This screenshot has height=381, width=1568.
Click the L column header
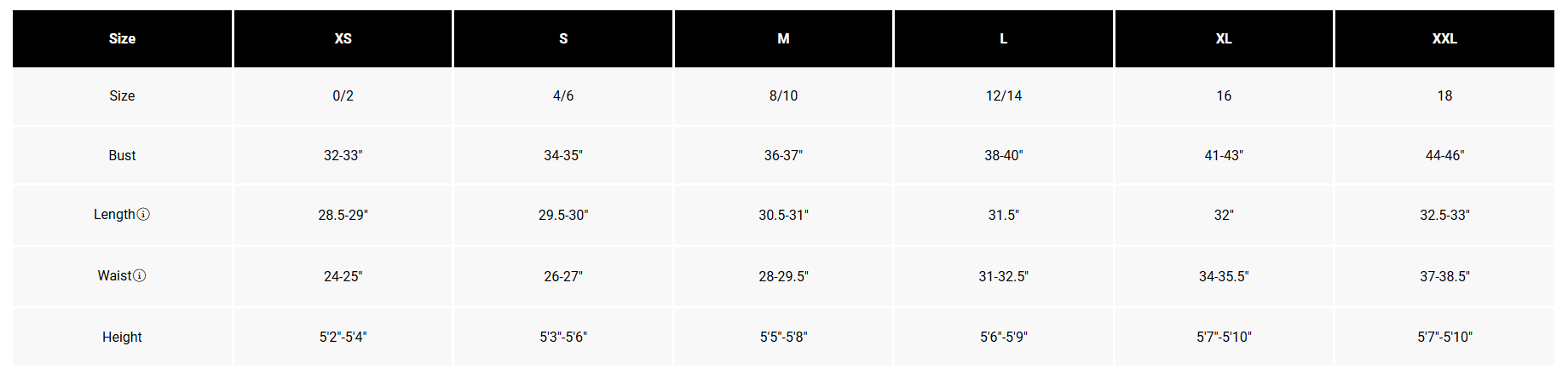coord(1004,38)
